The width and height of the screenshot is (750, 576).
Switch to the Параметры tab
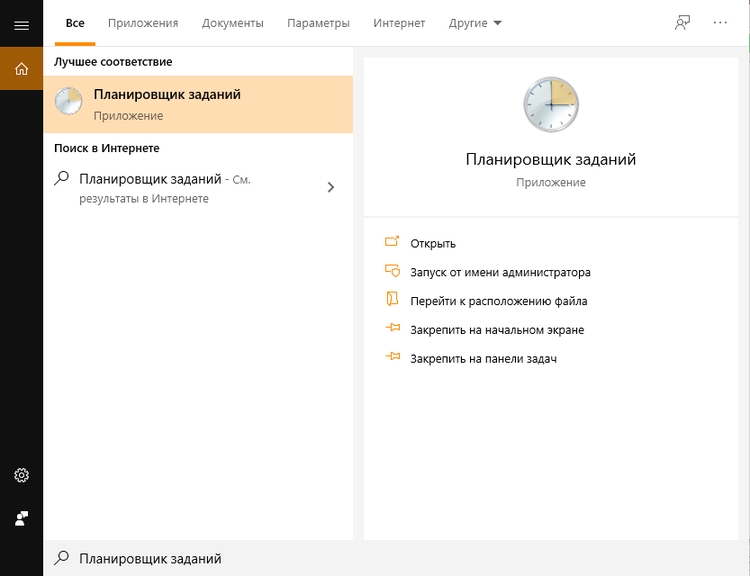pos(318,23)
